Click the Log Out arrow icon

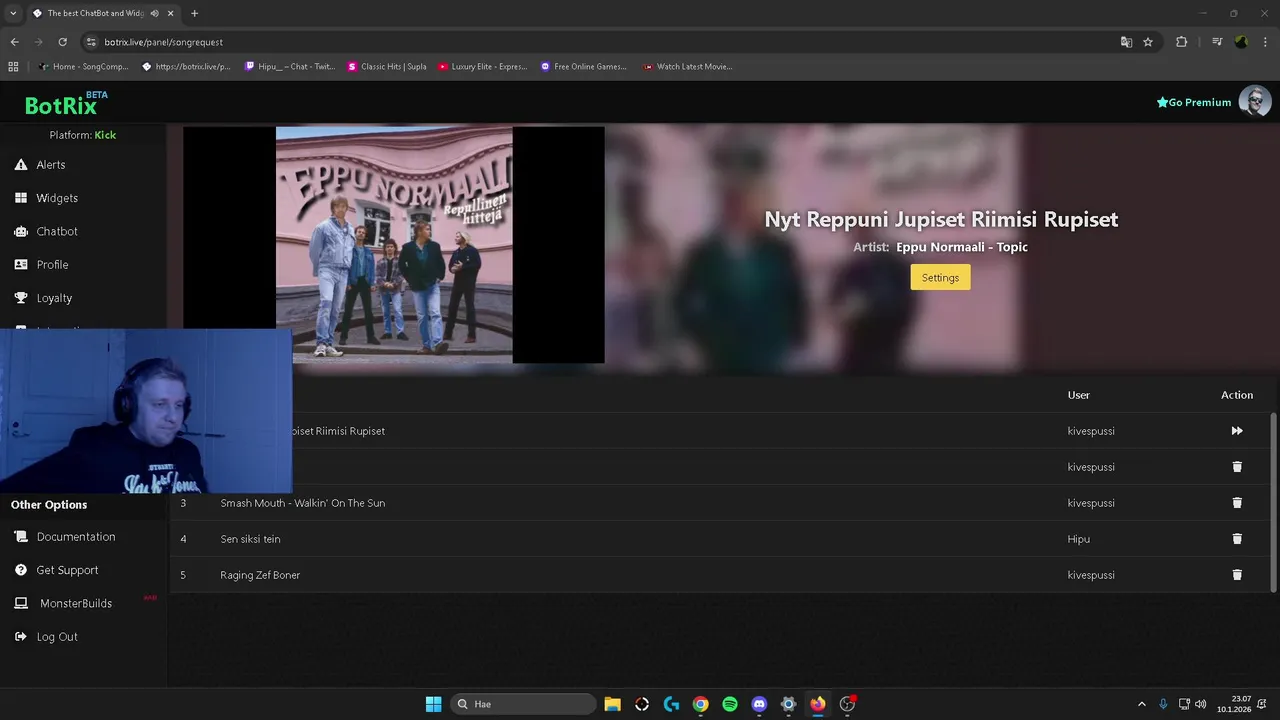tap(21, 637)
